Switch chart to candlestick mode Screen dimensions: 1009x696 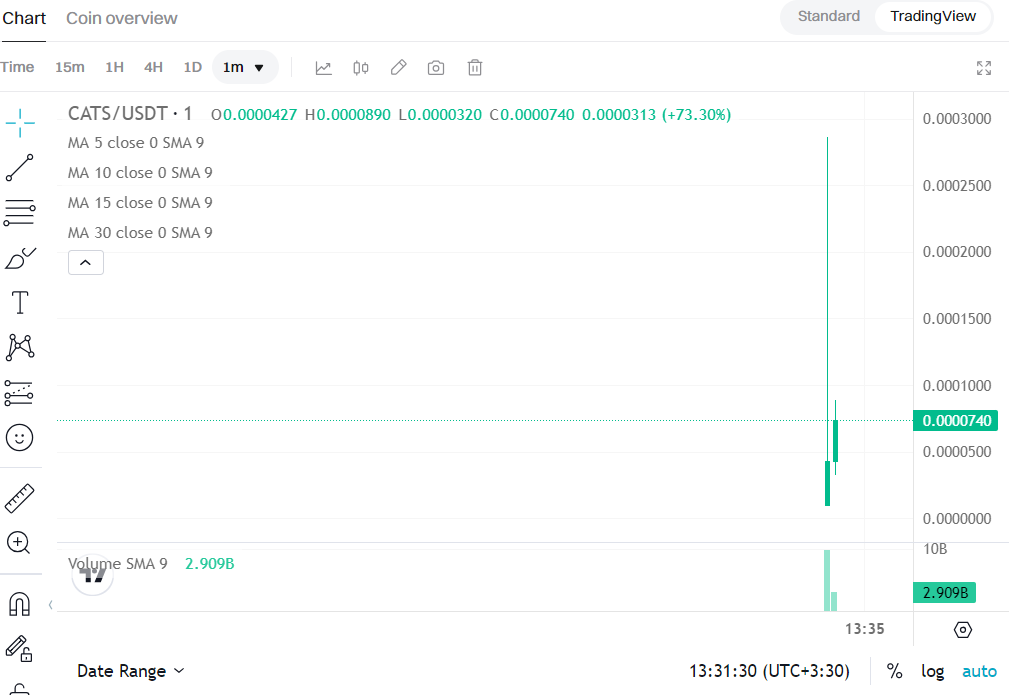[360, 67]
